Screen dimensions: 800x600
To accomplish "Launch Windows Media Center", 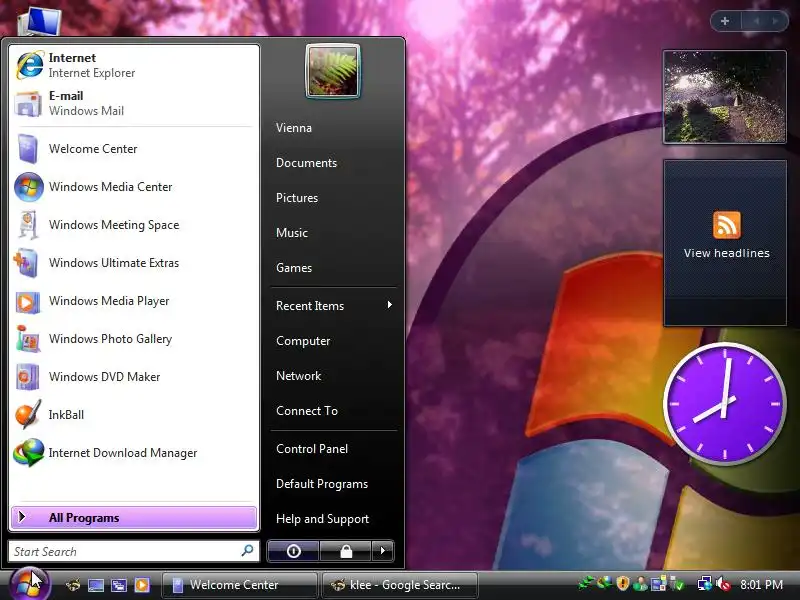I will tap(134, 187).
